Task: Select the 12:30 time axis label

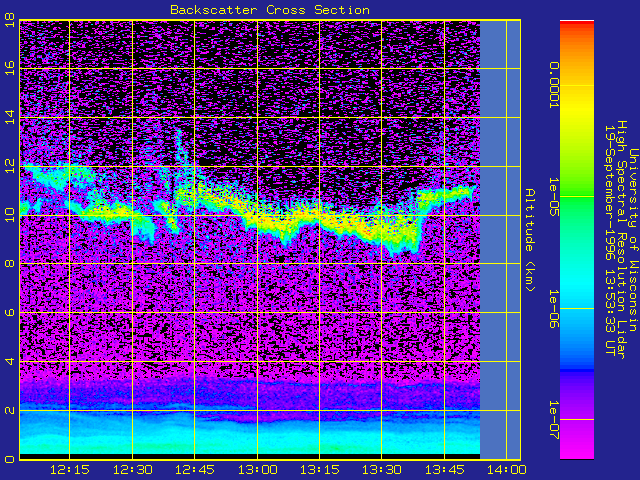Action: [x=133, y=470]
